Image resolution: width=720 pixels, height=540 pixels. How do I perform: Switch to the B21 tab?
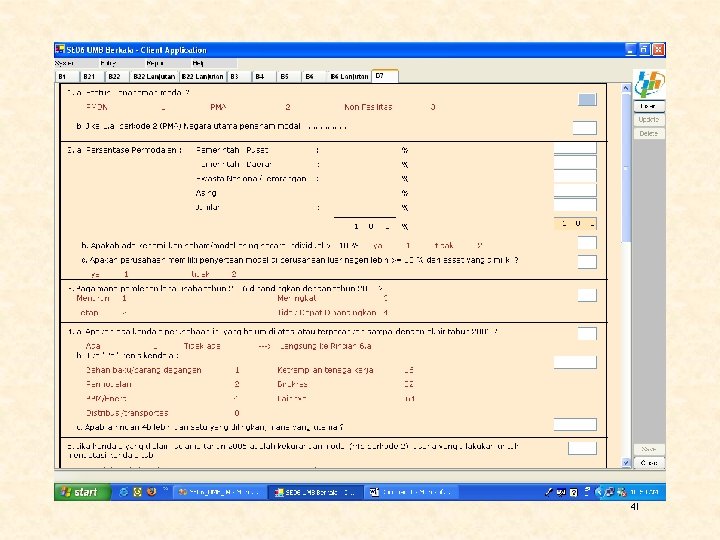[x=91, y=76]
